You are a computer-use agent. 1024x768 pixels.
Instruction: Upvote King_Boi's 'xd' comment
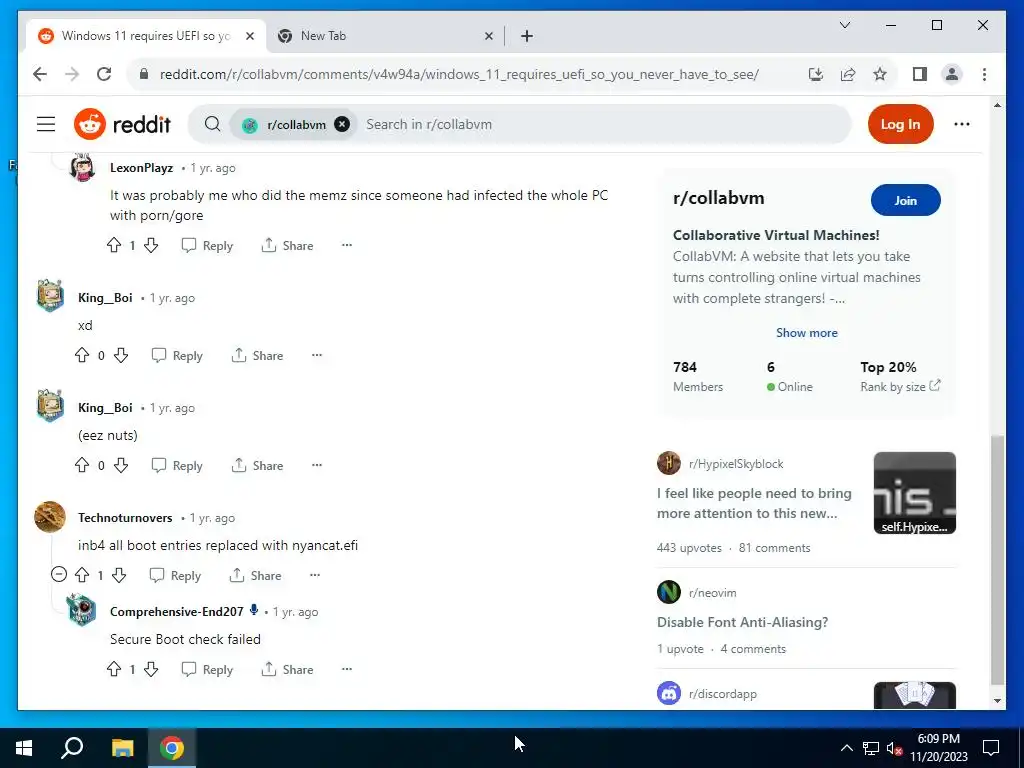(x=82, y=355)
